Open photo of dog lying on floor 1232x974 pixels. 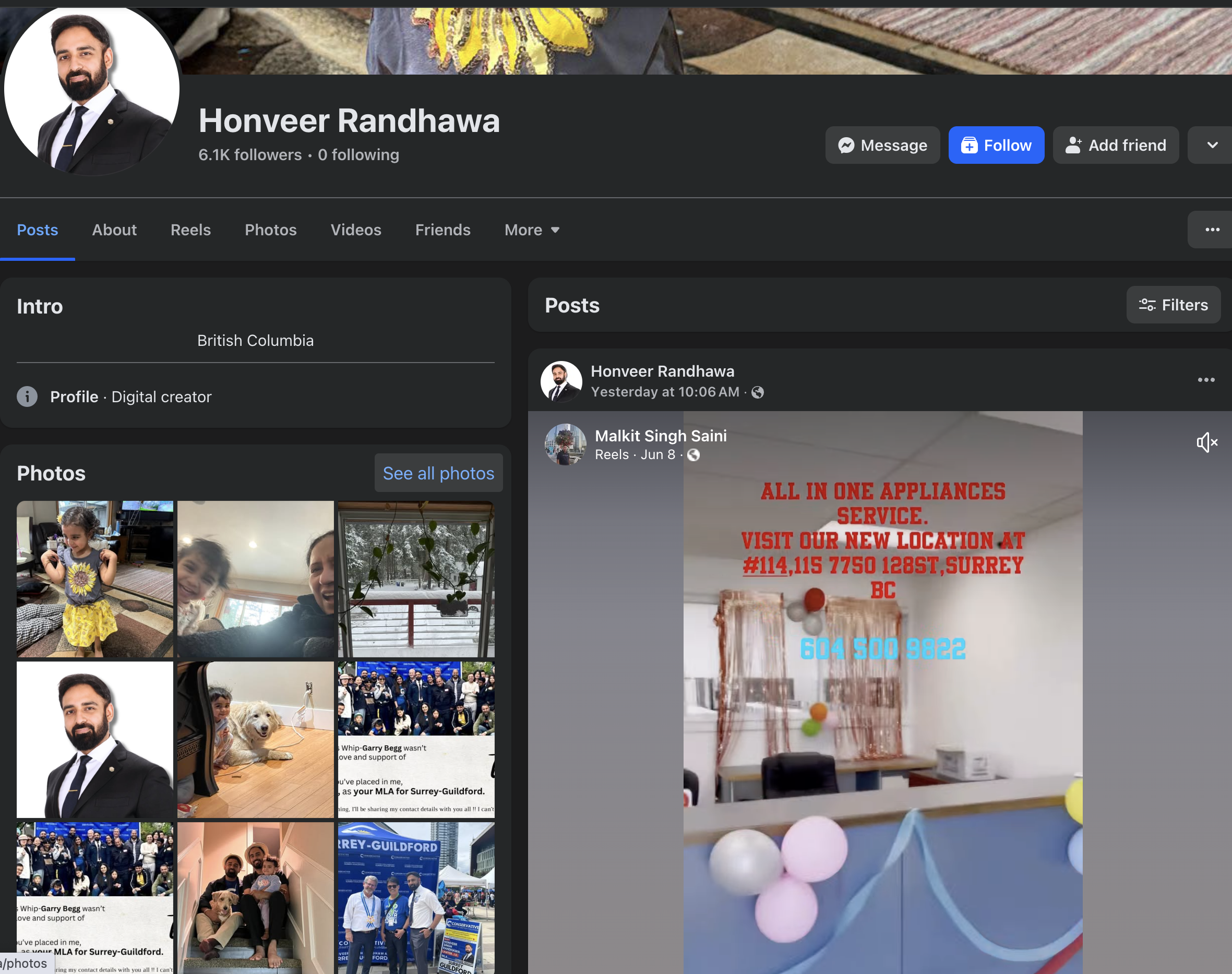coord(255,739)
